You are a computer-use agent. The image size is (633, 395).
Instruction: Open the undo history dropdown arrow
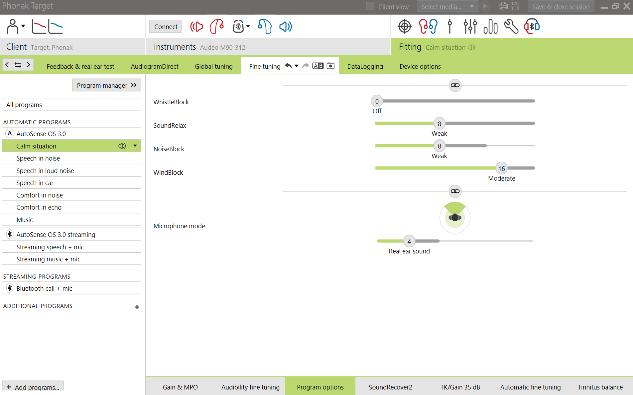point(296,66)
